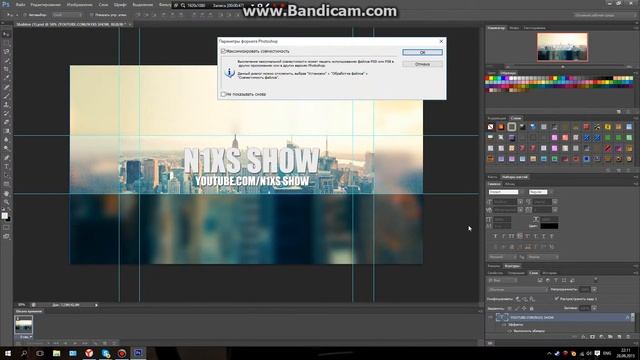Screen dimensions: 640x360
Task: Check the don't show again checkbox
Action: click(x=223, y=94)
